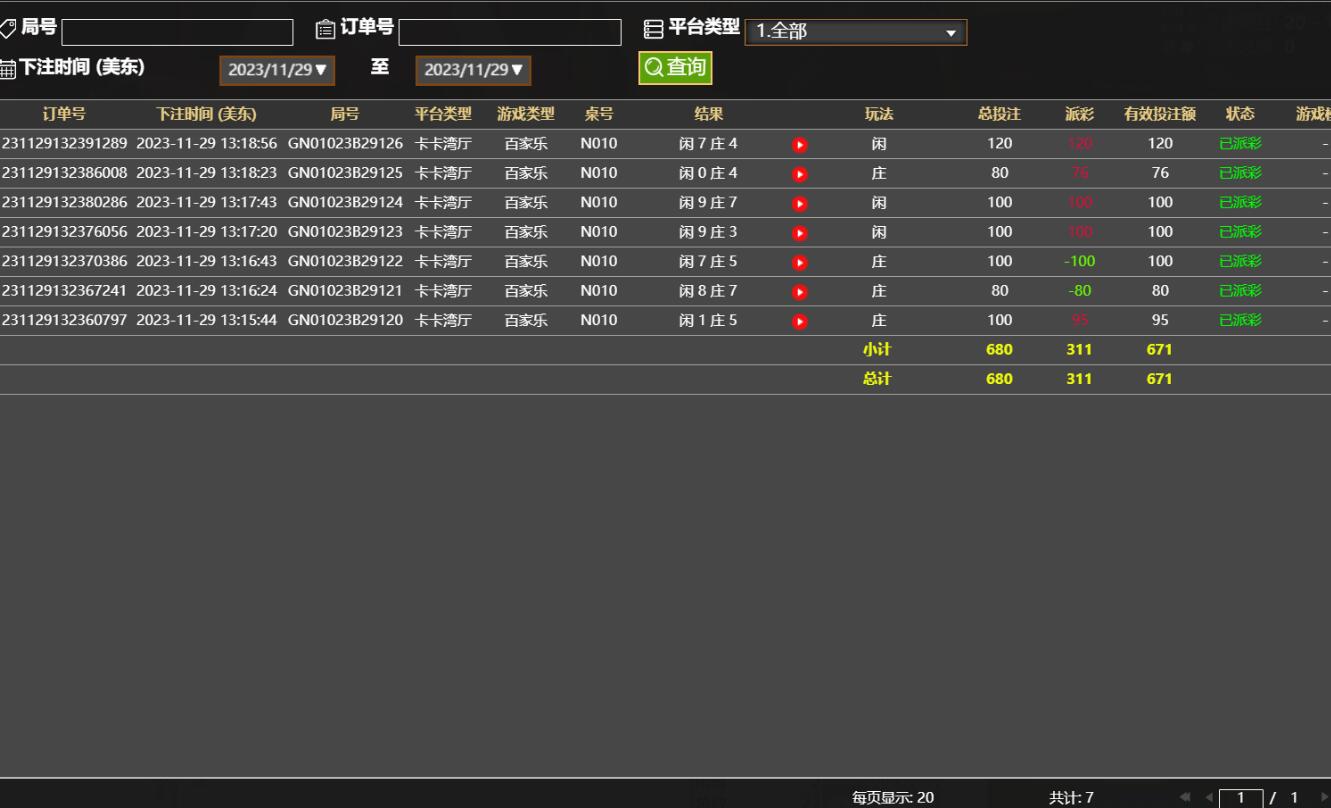Focus the 订单号 input field

point(510,32)
